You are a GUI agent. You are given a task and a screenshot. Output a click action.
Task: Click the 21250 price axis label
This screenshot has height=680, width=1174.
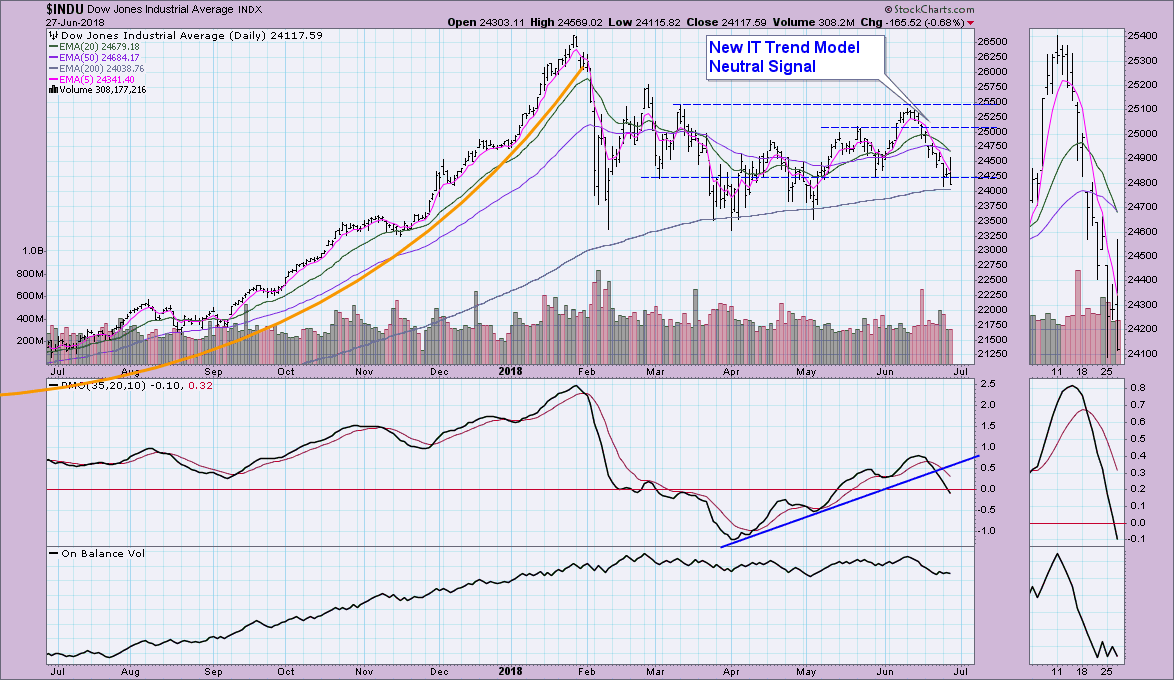pyautogui.click(x=992, y=354)
